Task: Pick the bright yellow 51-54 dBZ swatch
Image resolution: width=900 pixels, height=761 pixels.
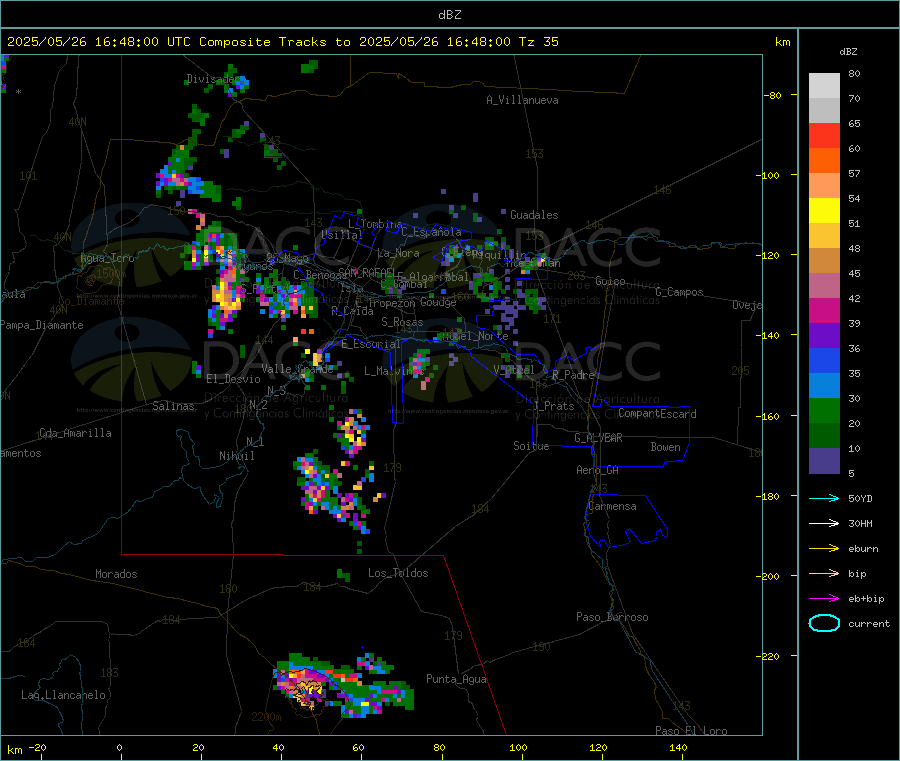Action: (824, 211)
